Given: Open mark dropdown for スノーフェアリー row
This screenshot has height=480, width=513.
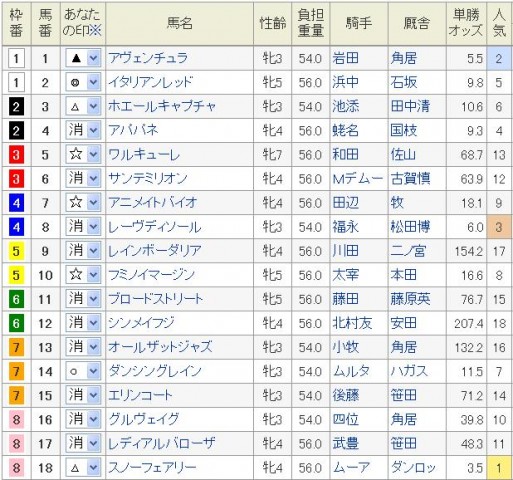Looking at the screenshot, I should click(83, 468).
